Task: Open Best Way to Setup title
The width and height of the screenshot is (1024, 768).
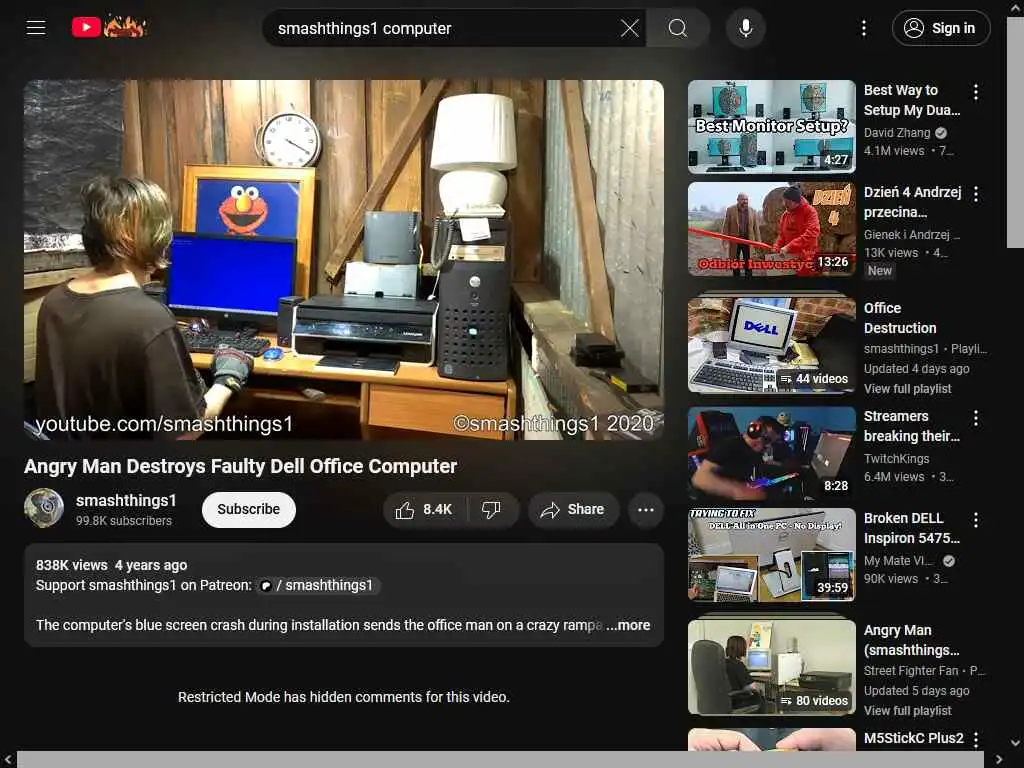Action: (912, 100)
